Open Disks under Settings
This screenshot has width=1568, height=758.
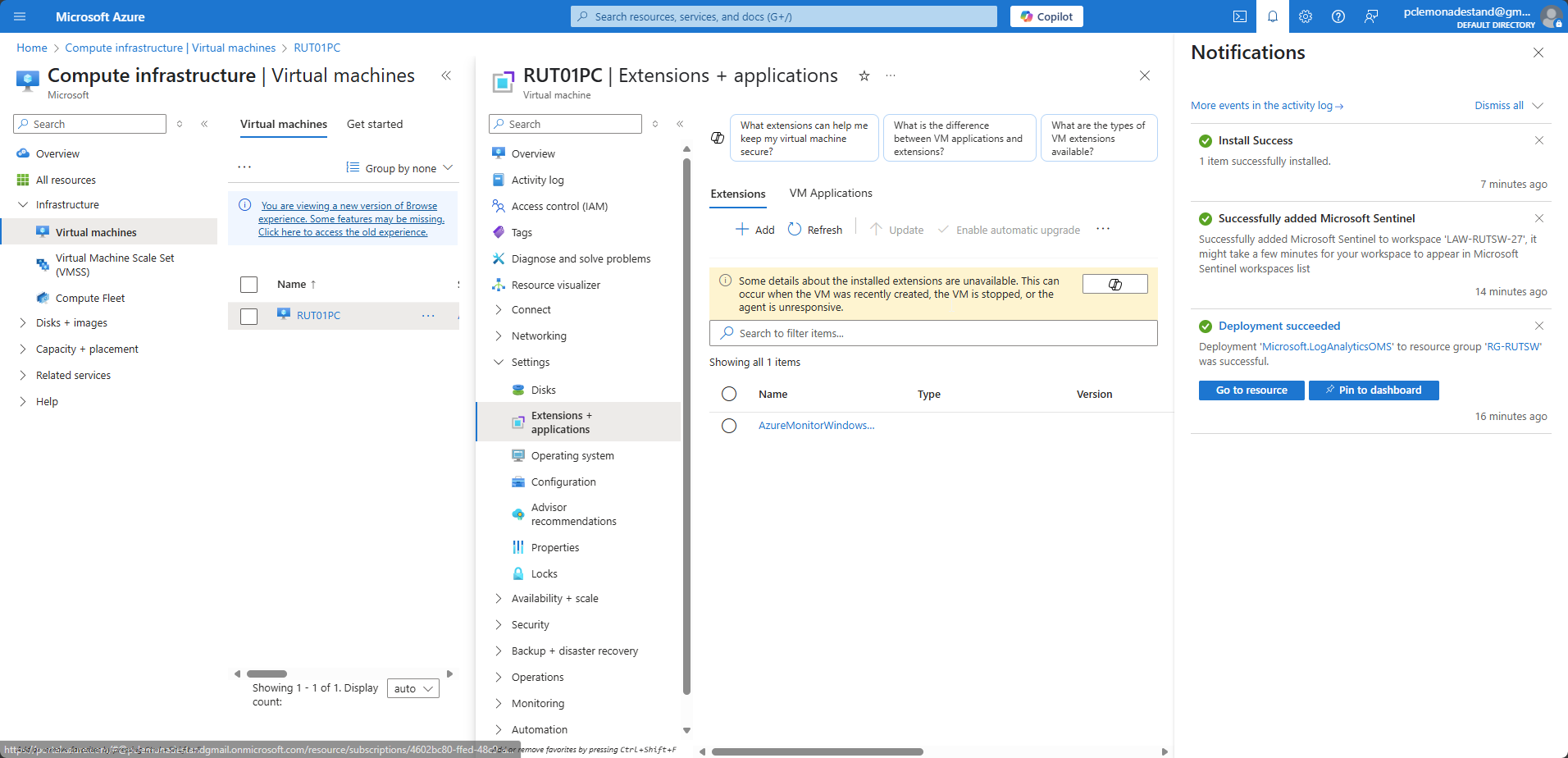click(x=543, y=390)
